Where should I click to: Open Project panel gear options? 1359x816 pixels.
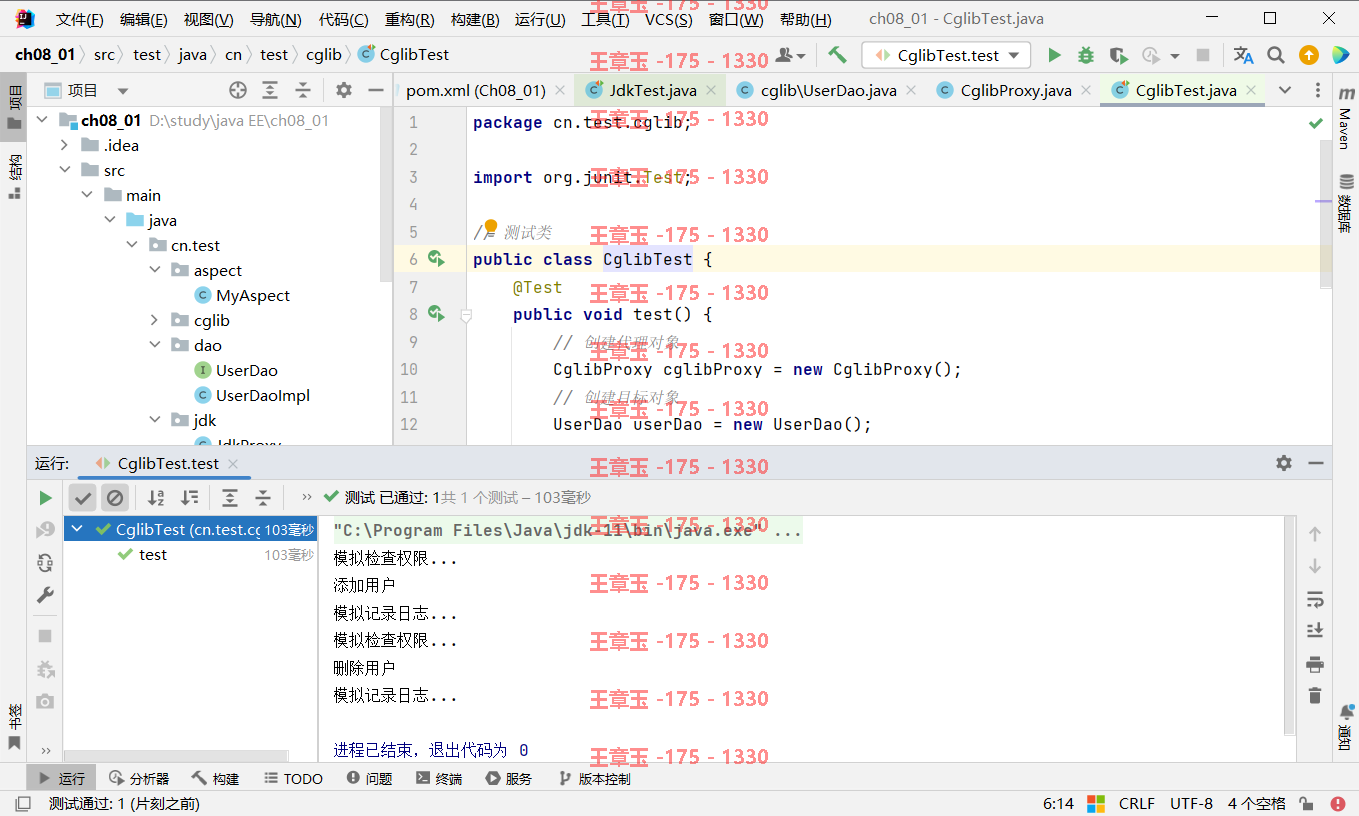point(344,90)
